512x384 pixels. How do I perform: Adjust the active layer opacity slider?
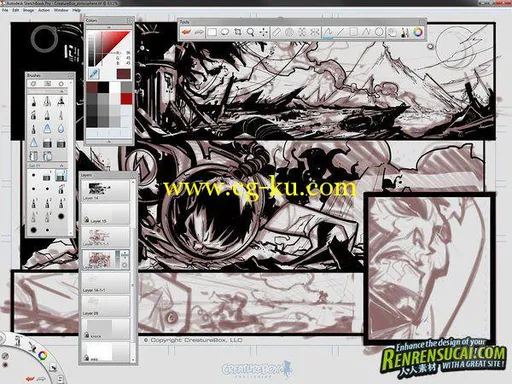pyautogui.click(x=117, y=259)
